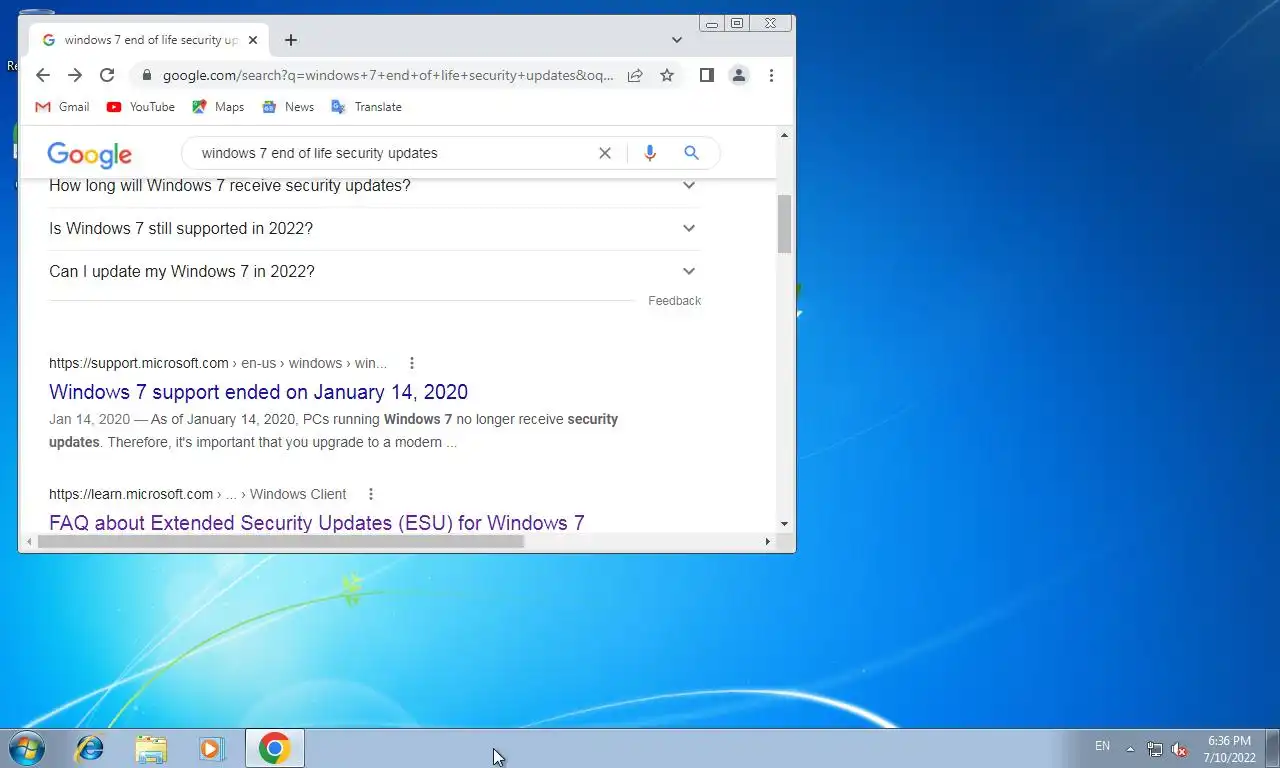Open the muted volume tray icon
Viewport: 1280px width, 768px height.
(x=1179, y=749)
